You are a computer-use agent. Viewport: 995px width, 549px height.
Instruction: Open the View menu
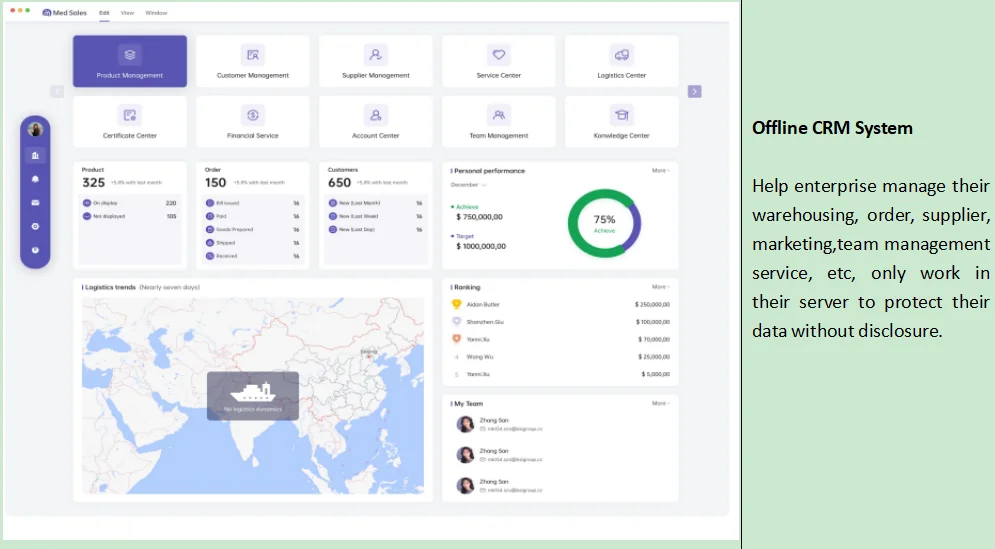coord(128,13)
